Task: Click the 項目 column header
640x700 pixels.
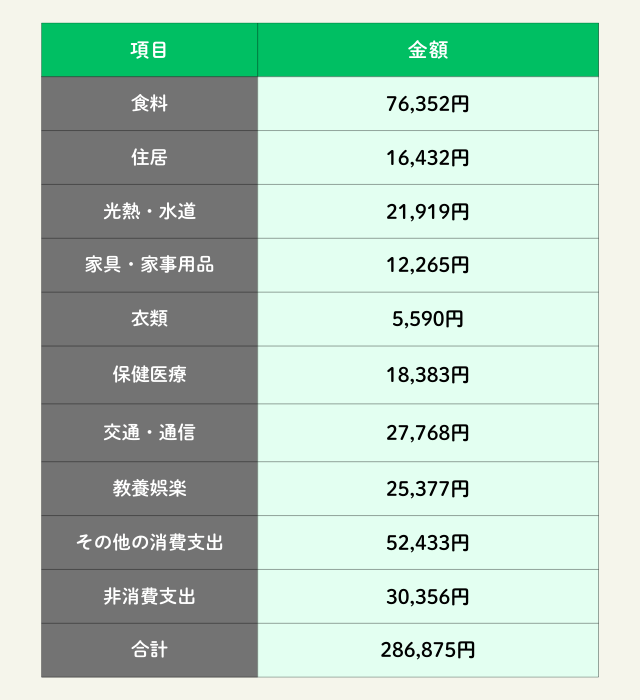Action: [x=149, y=50]
